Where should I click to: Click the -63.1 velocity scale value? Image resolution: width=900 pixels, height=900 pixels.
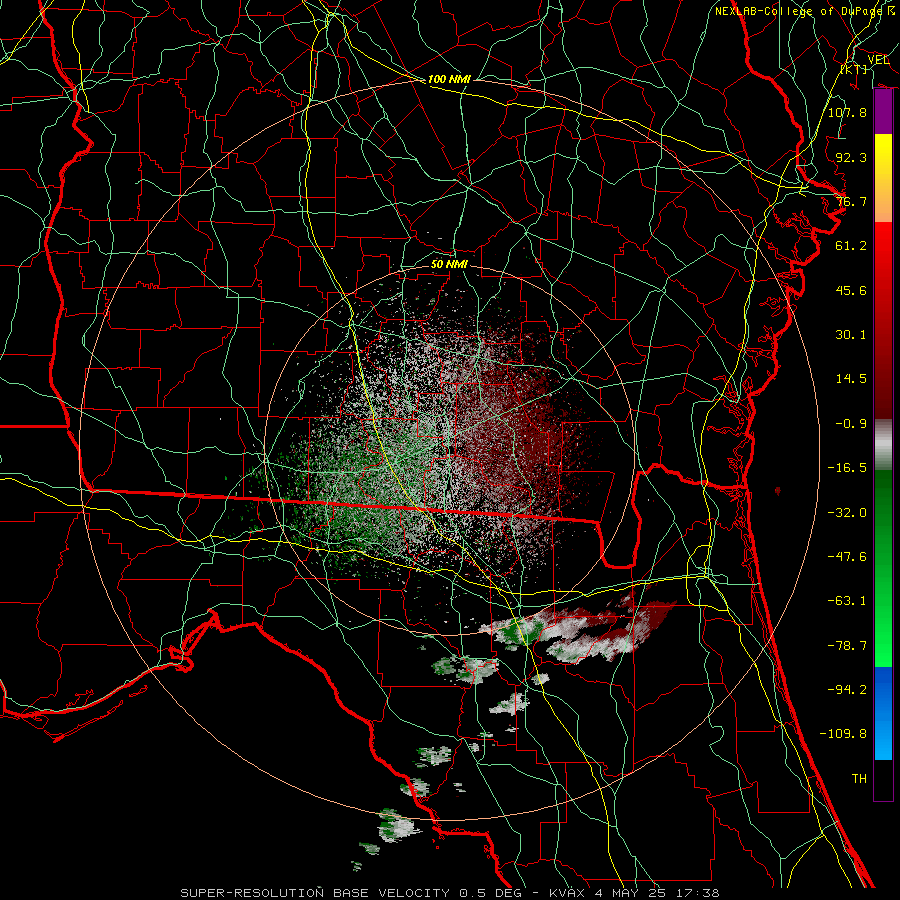tap(847, 601)
